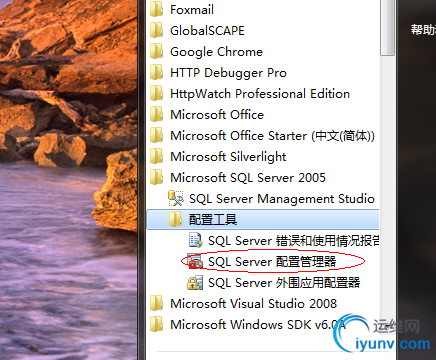Viewport: 436px width, 360px height.
Task: Expand HTTP Debugger Pro entry
Action: point(229,73)
